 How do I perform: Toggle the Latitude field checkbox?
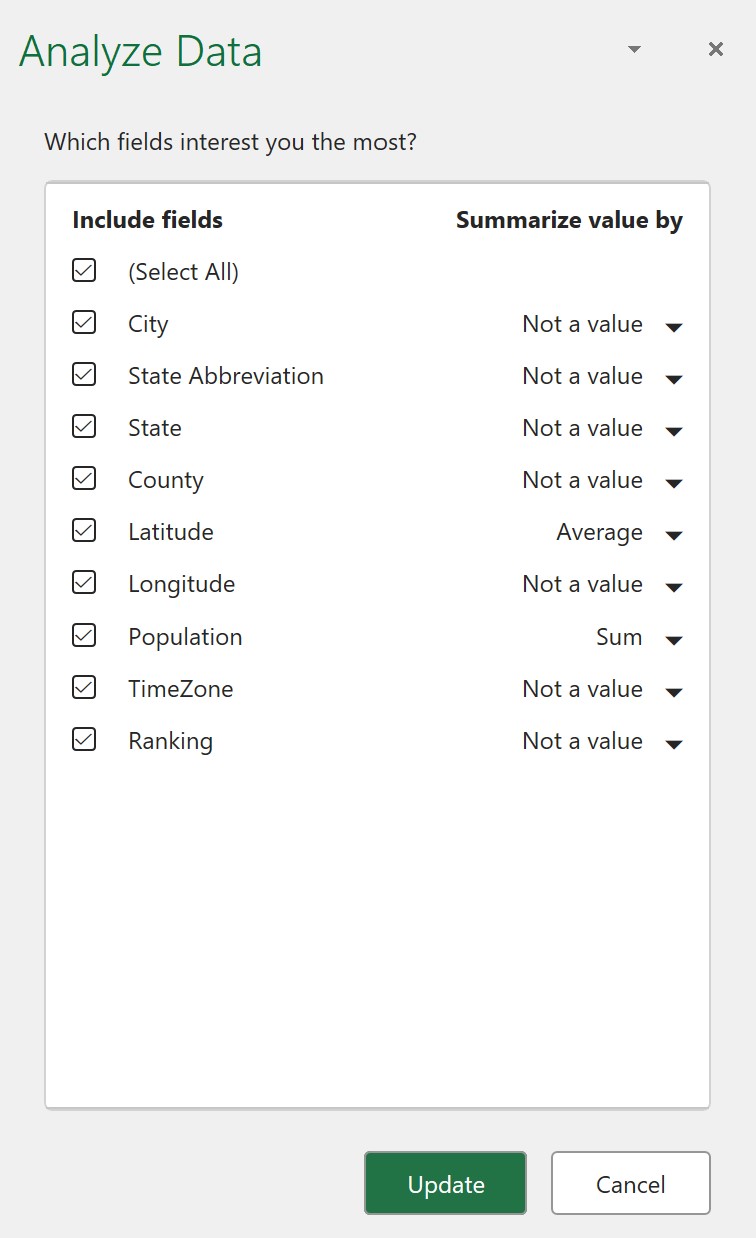[x=84, y=530]
